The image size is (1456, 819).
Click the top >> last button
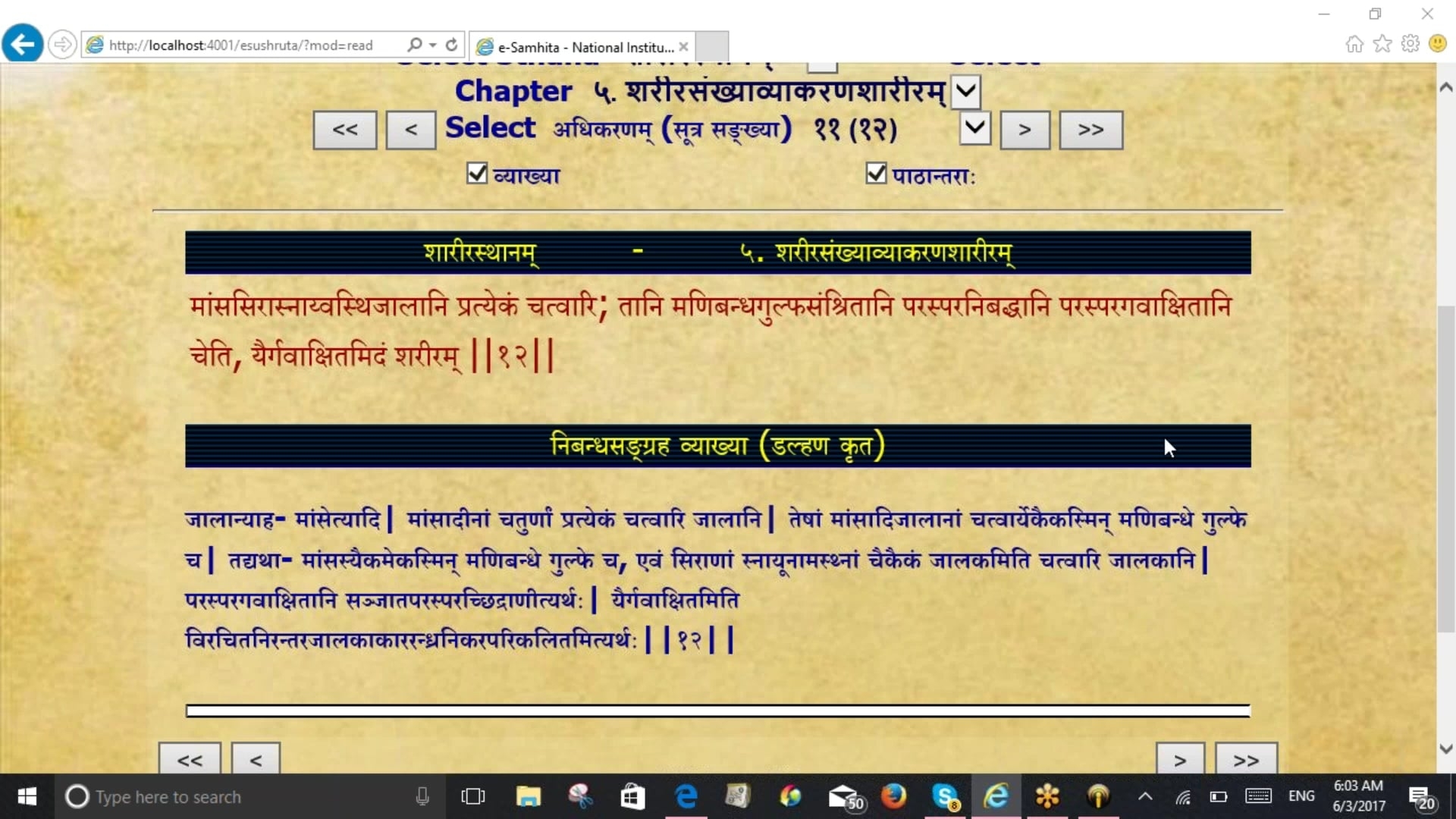[1090, 130]
